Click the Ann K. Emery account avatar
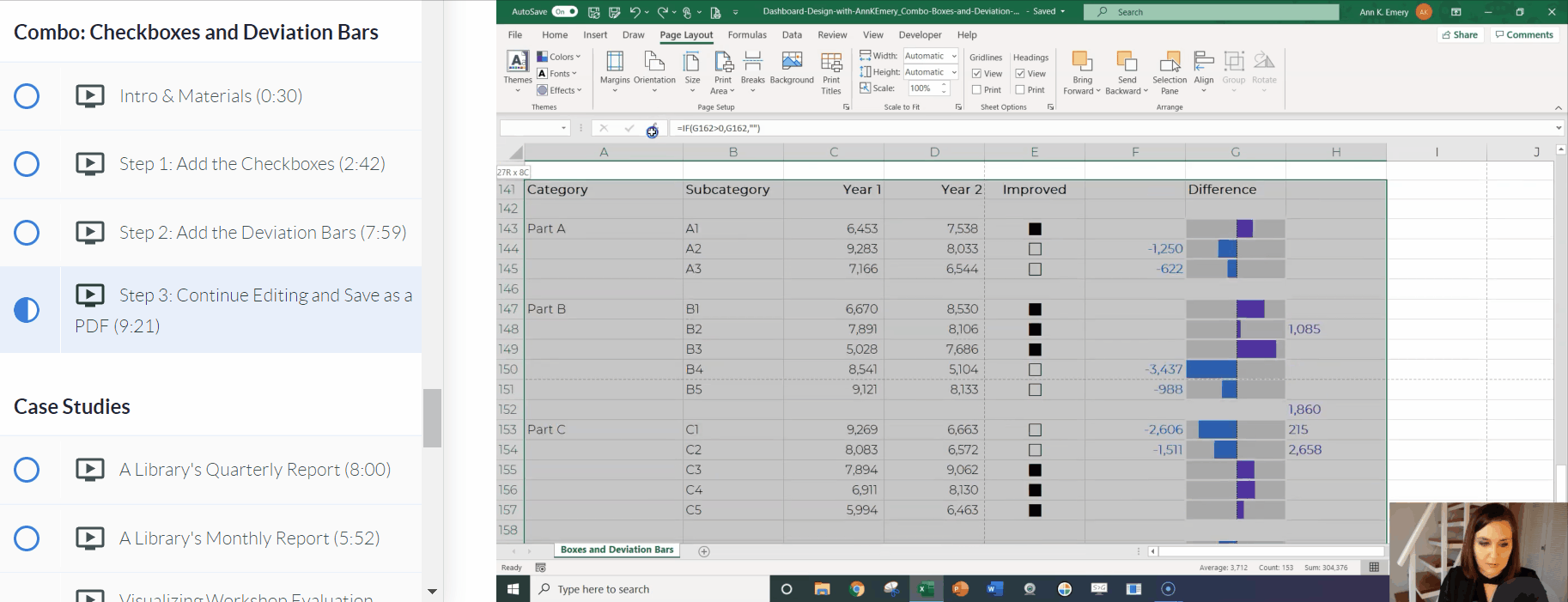The height and width of the screenshot is (602, 1568). point(1425,12)
